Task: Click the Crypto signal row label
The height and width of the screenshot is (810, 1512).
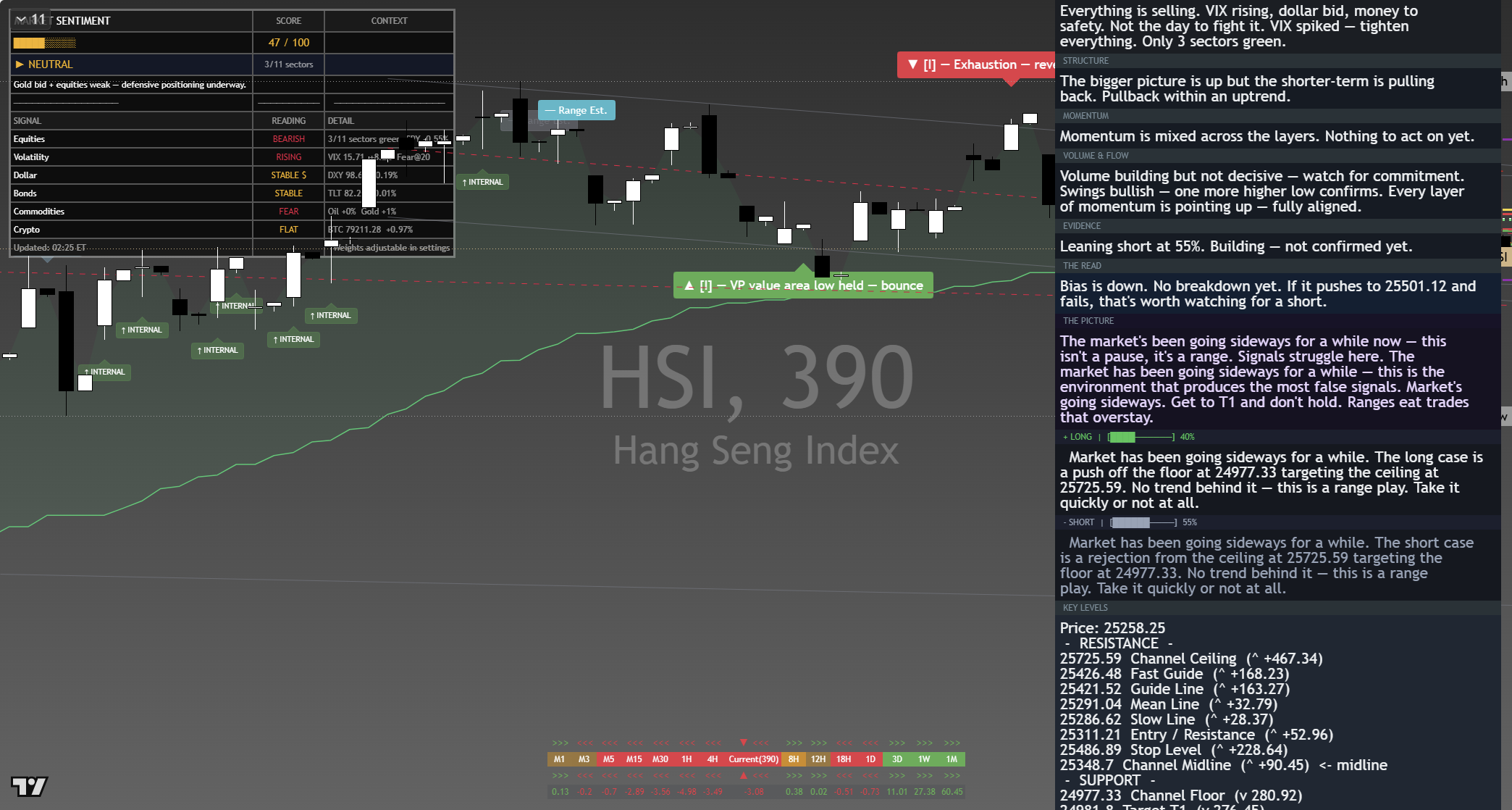Action: [27, 230]
